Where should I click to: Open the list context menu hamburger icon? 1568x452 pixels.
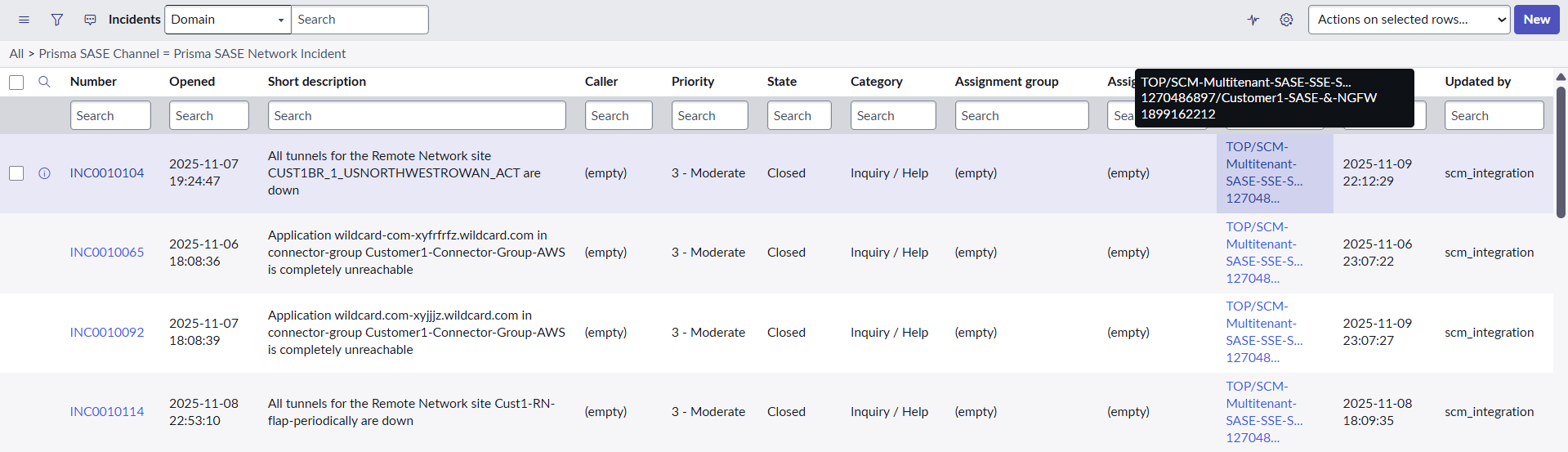tap(24, 20)
